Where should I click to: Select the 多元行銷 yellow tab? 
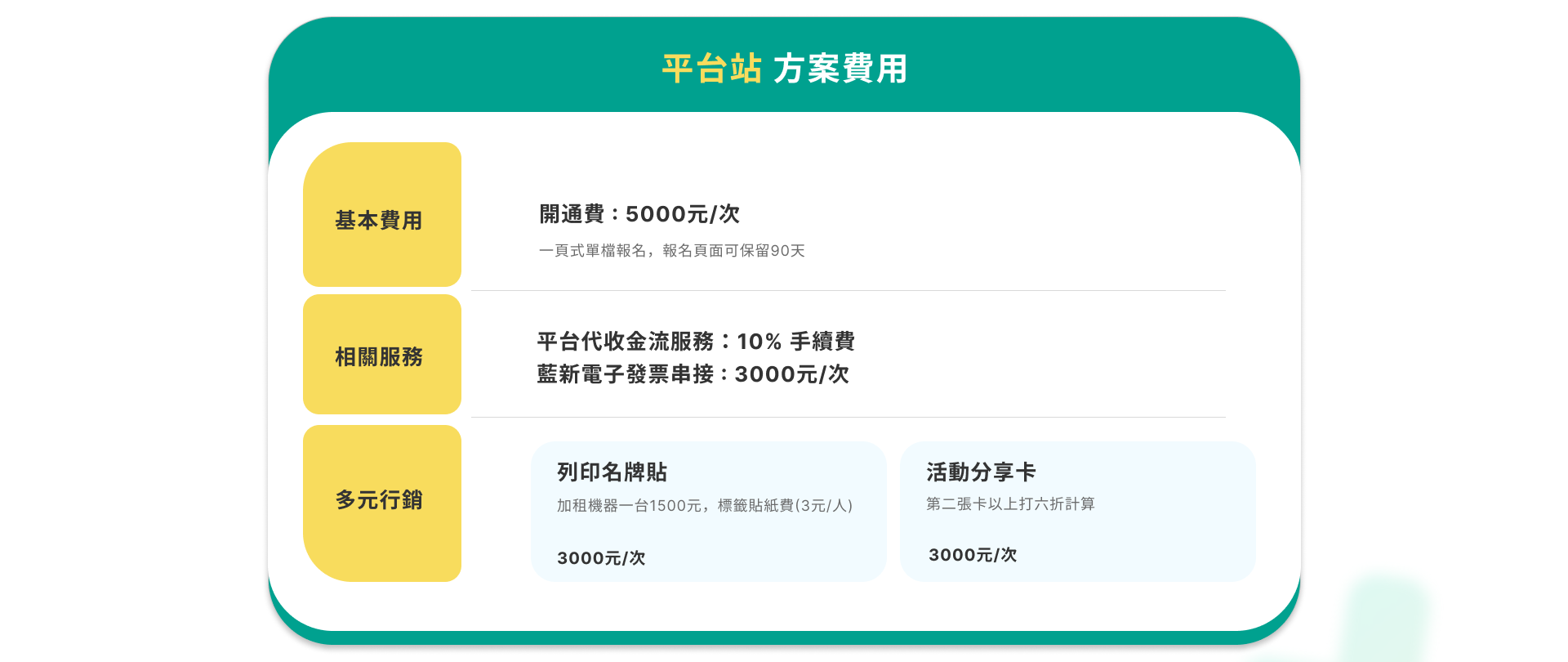[x=381, y=502]
